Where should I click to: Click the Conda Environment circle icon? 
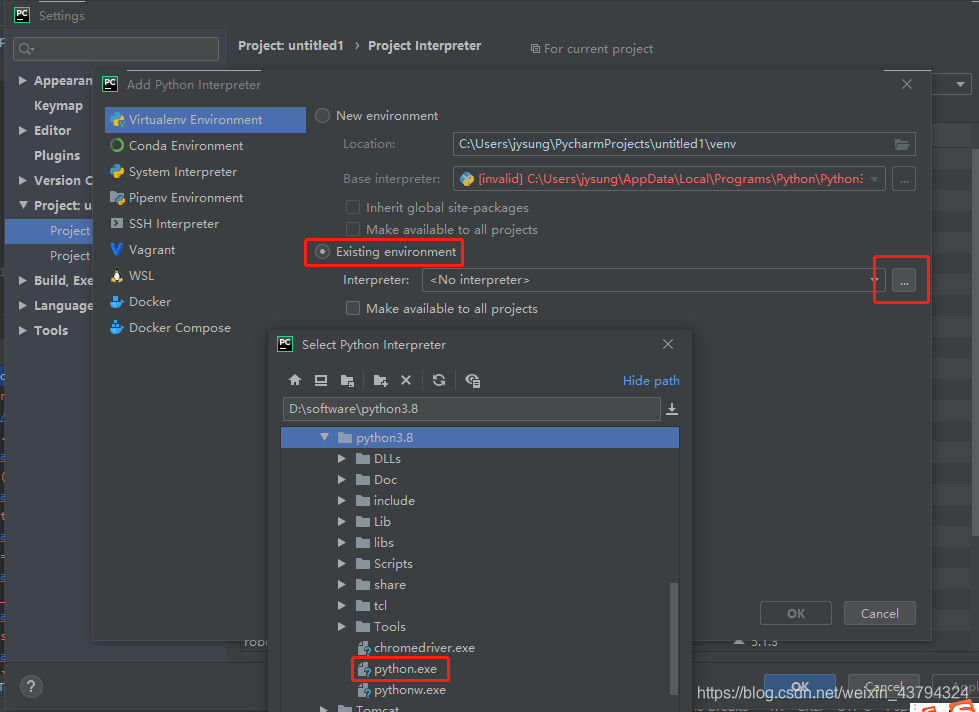click(117, 146)
